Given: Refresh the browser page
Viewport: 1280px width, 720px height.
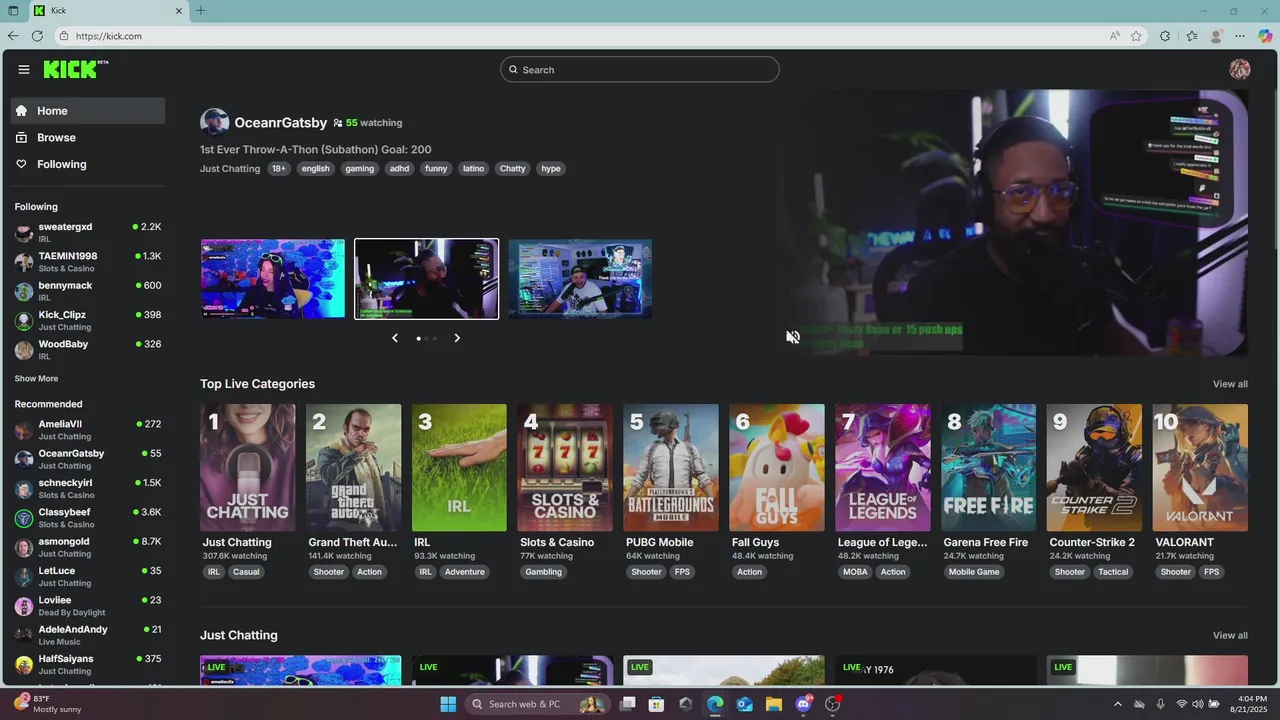Looking at the screenshot, I should click(x=37, y=36).
